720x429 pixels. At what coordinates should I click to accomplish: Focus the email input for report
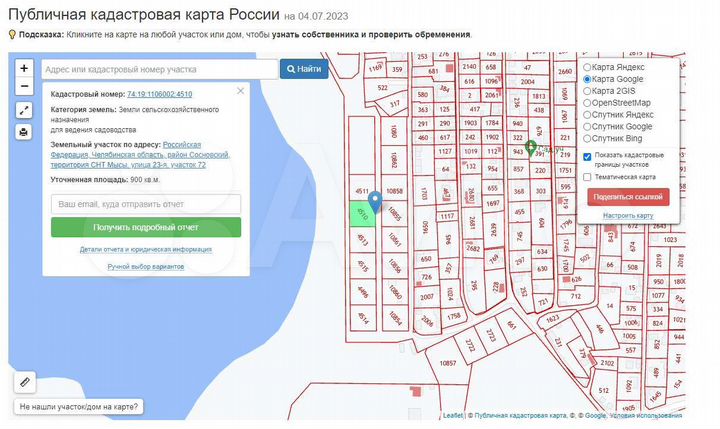click(x=146, y=204)
